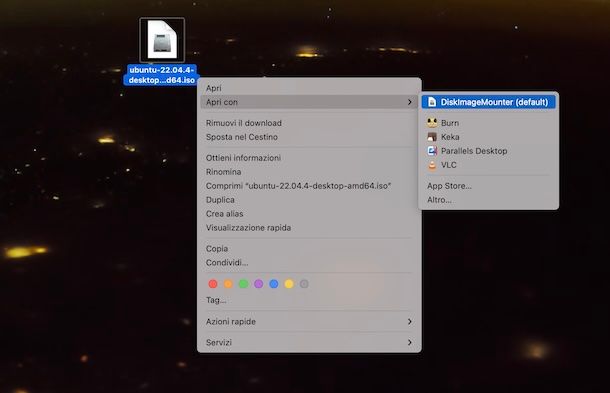Apply the blue tag color
This screenshot has height=393, width=610.
click(273, 284)
